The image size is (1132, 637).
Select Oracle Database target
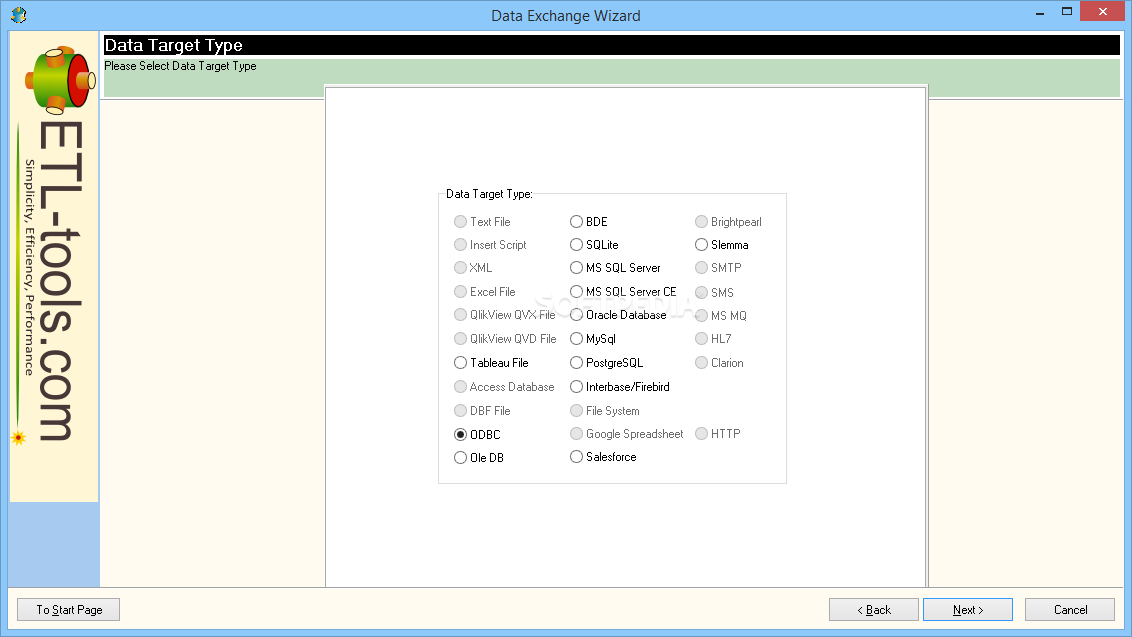[618, 315]
